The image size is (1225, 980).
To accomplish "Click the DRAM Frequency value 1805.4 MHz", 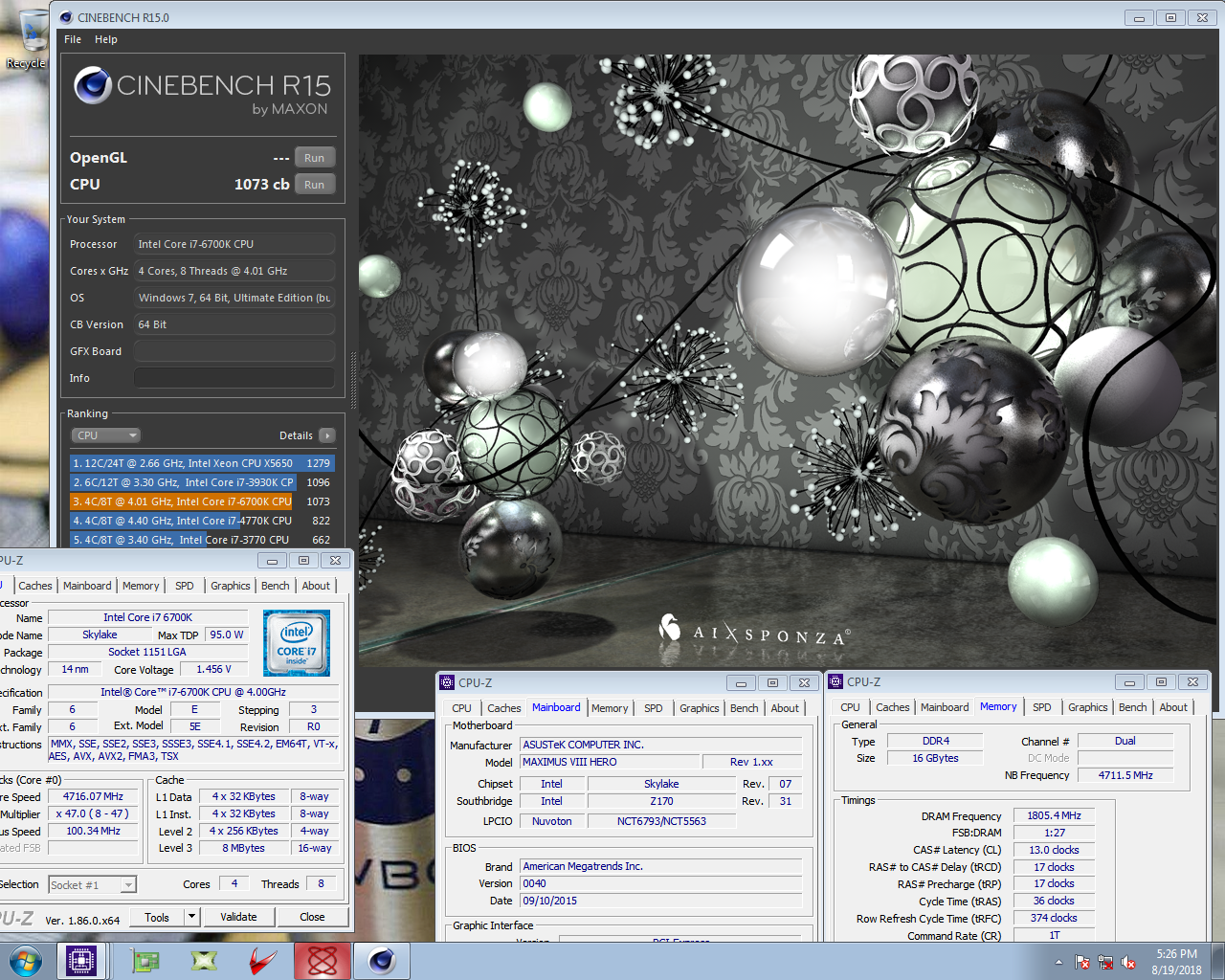I will [1054, 816].
